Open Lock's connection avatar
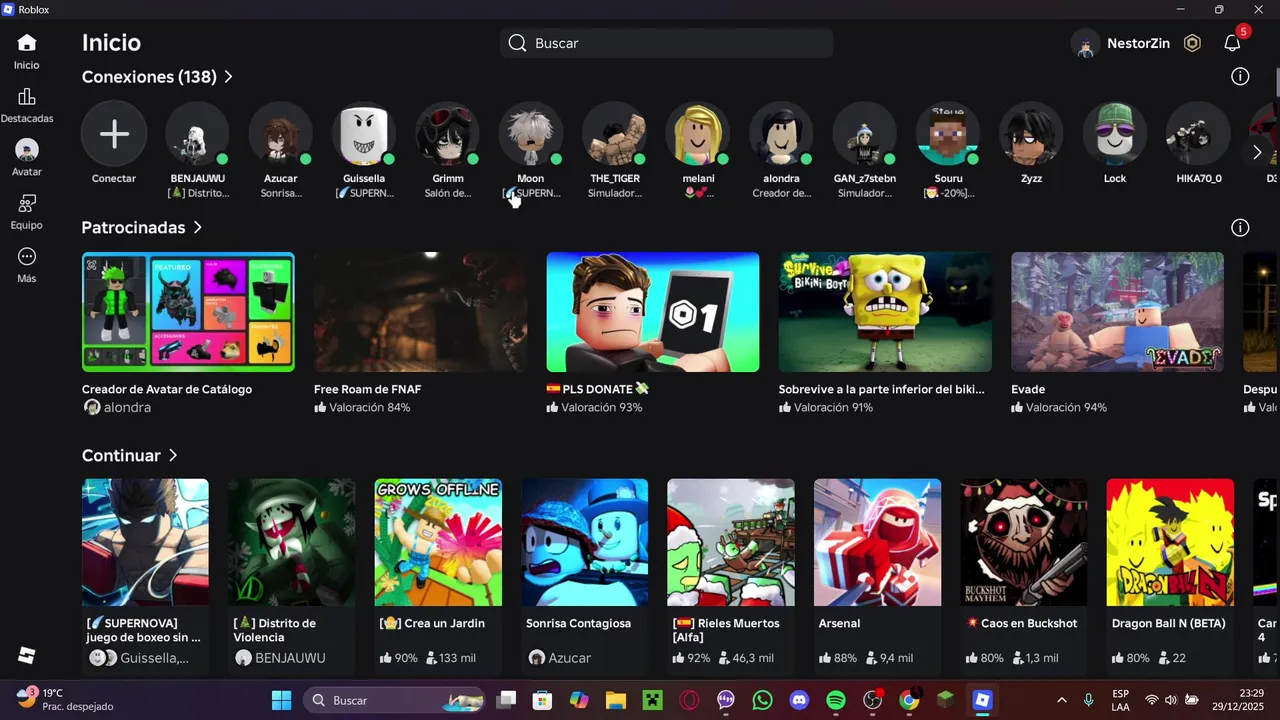 click(x=1115, y=134)
